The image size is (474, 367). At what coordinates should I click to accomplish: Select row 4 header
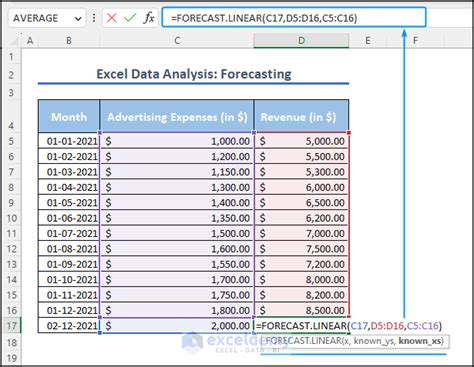[11, 117]
